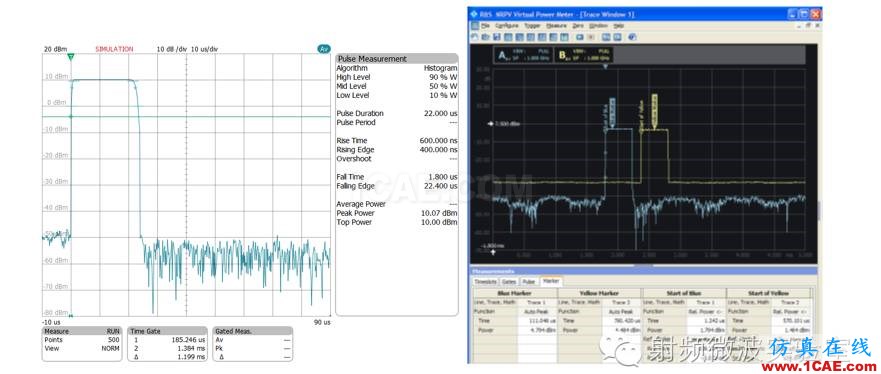This screenshot has width=881, height=374.
Task: Open the Measure menu
Action: pyautogui.click(x=556, y=26)
